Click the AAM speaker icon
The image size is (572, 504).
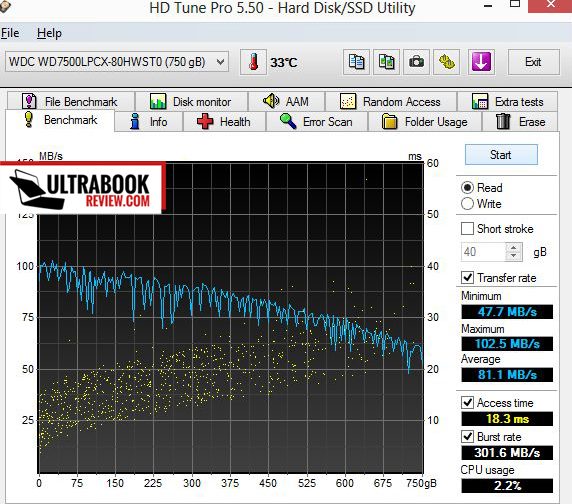(x=271, y=101)
